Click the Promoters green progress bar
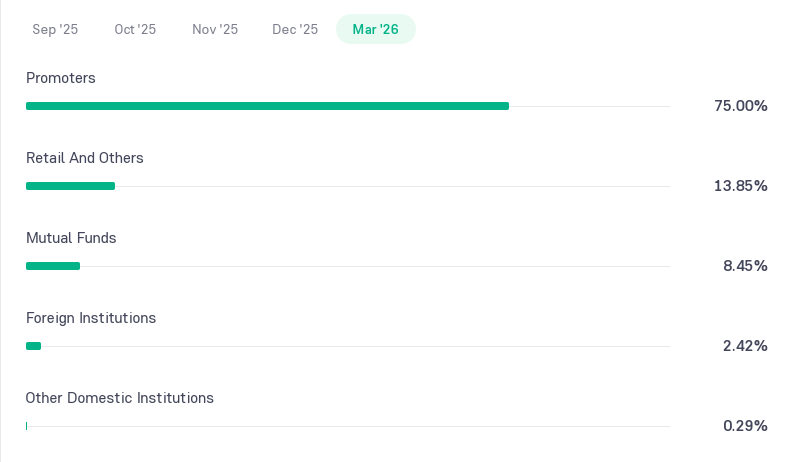Image resolution: width=799 pixels, height=462 pixels. tap(268, 106)
